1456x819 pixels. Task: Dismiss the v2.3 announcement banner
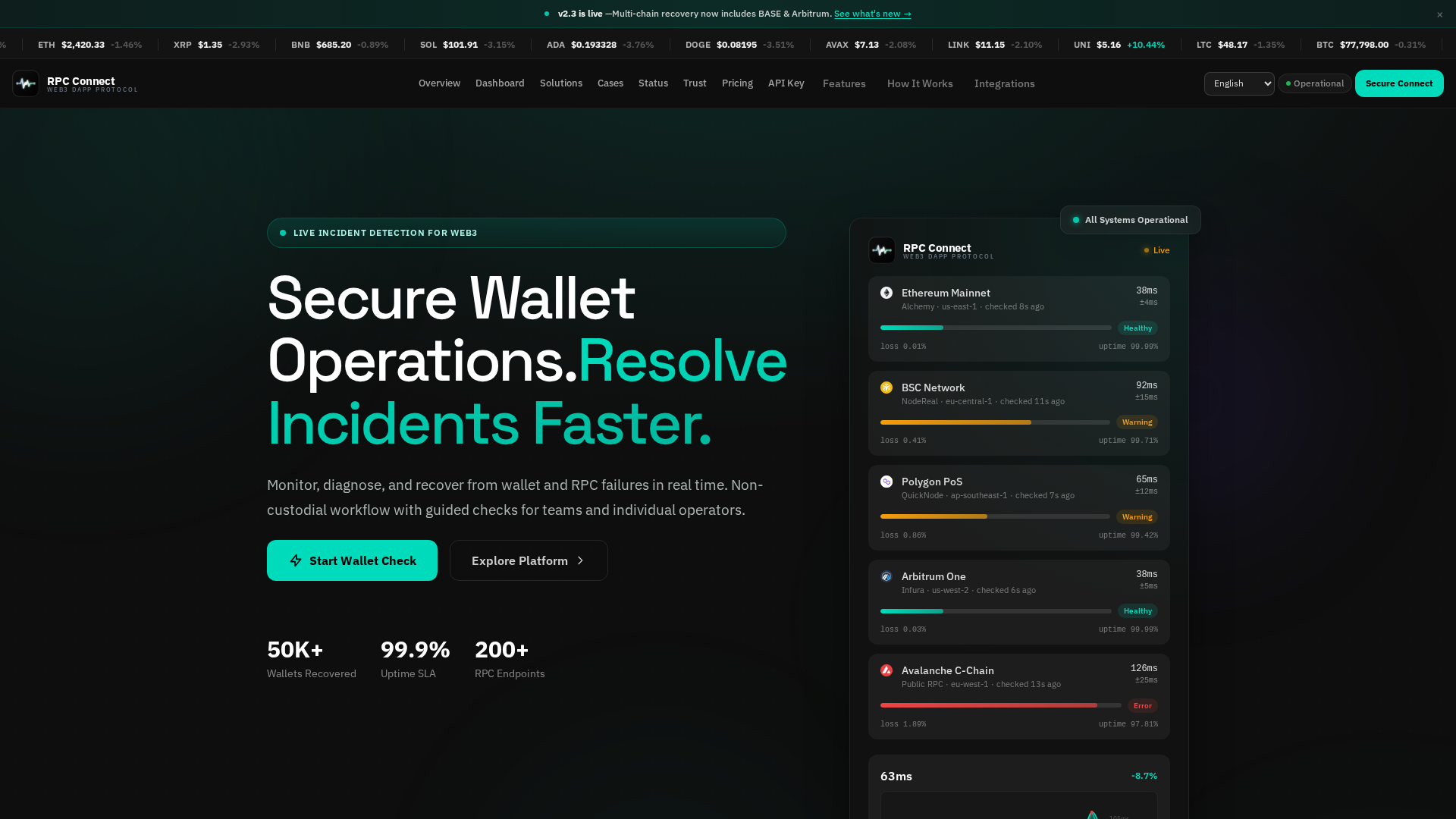point(1439,14)
